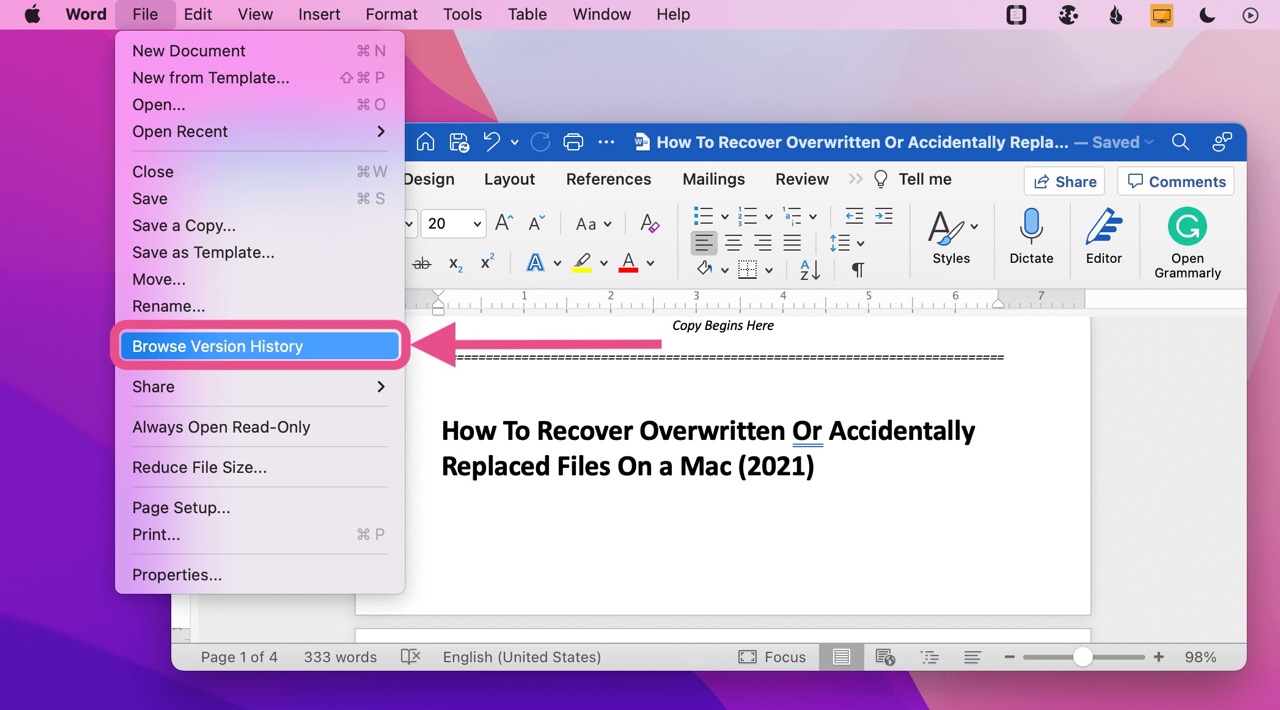Click the Tell me search box
This screenshot has width=1280, height=710.
coord(913,179)
